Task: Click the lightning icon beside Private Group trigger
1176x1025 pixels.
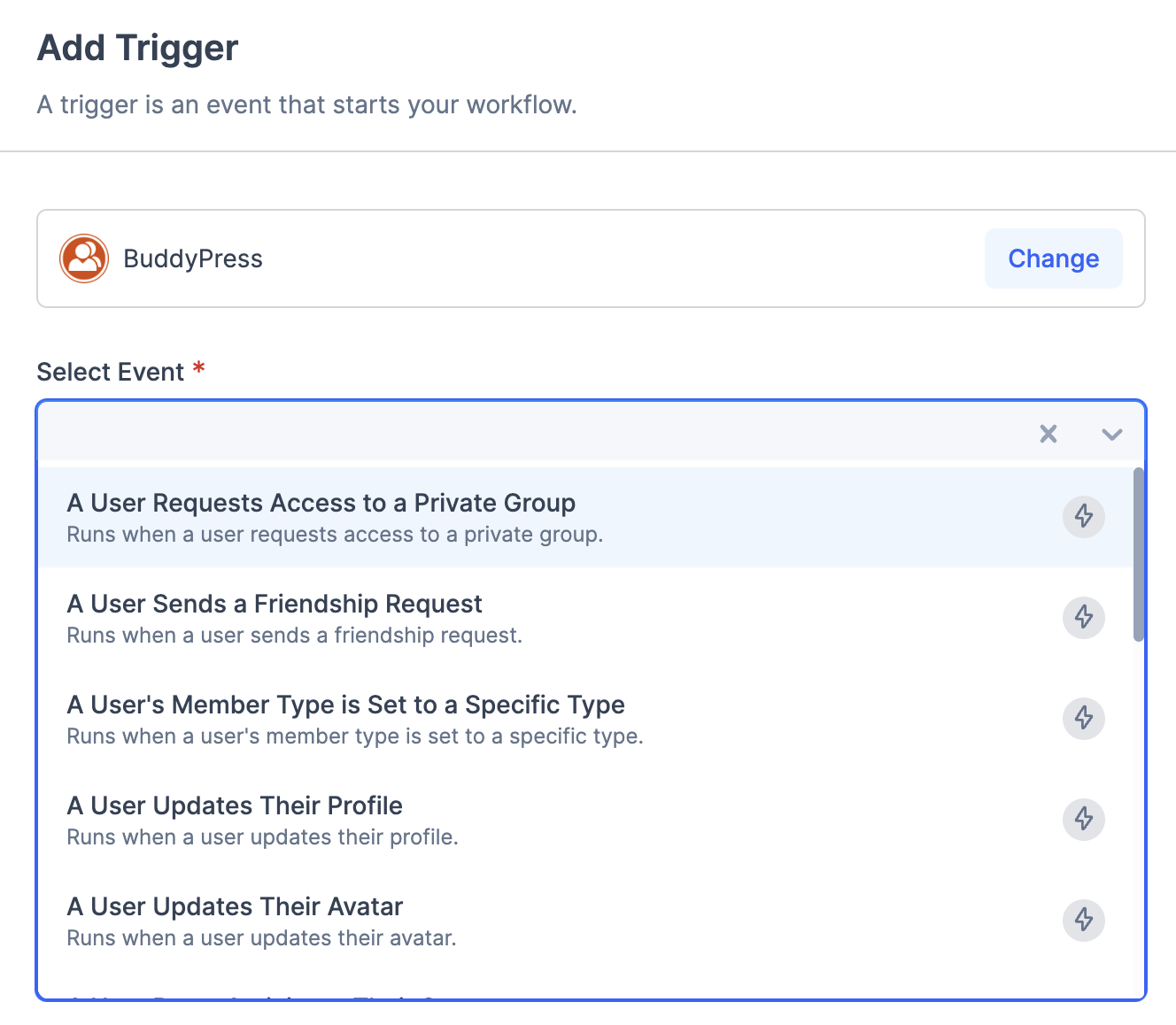Action: click(x=1083, y=517)
